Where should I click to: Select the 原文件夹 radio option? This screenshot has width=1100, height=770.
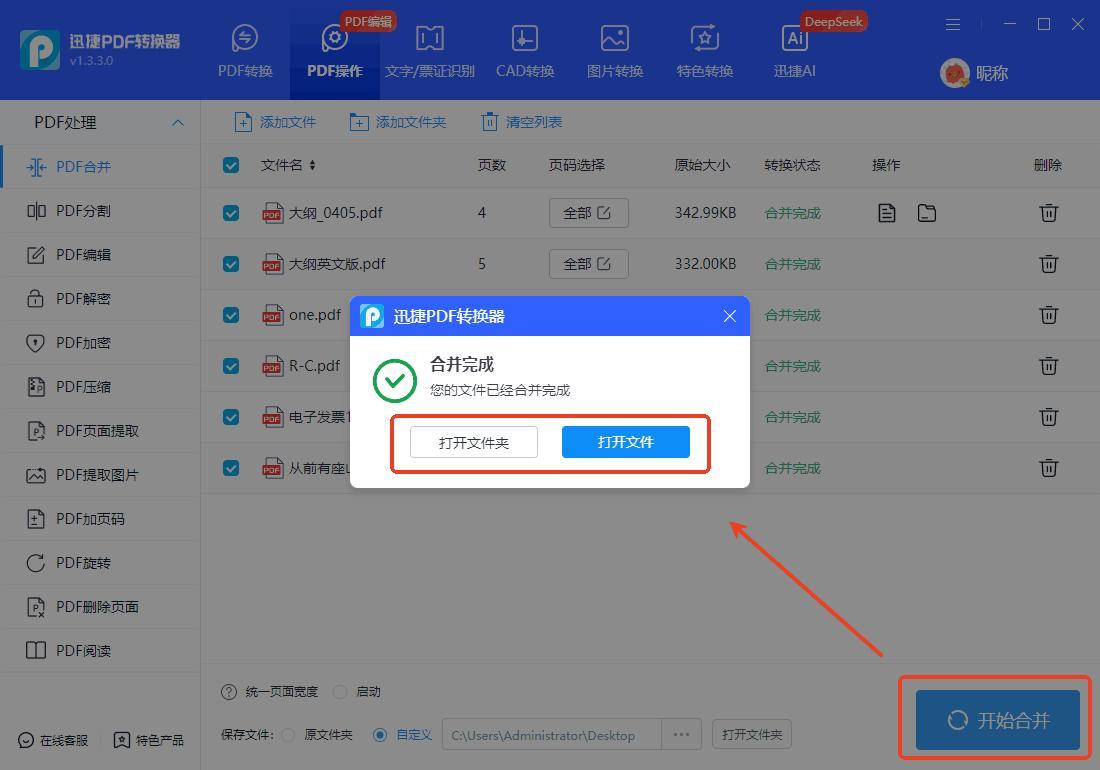tap(288, 735)
